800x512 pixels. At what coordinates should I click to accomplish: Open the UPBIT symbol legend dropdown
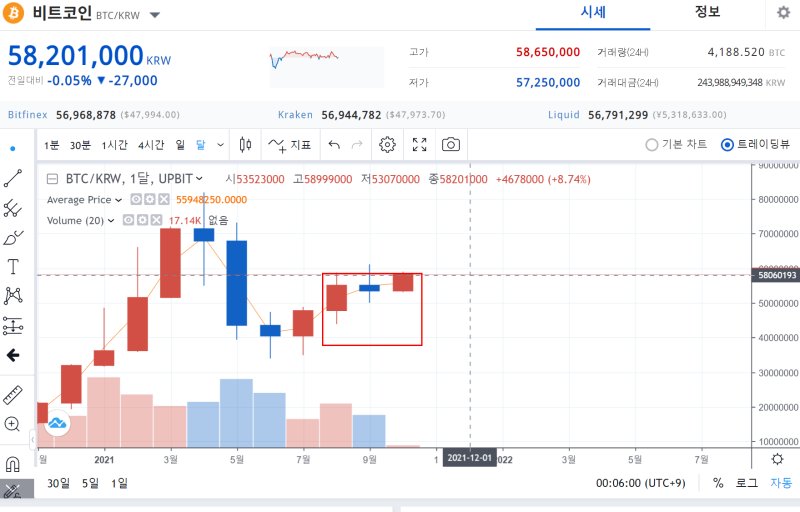199,179
